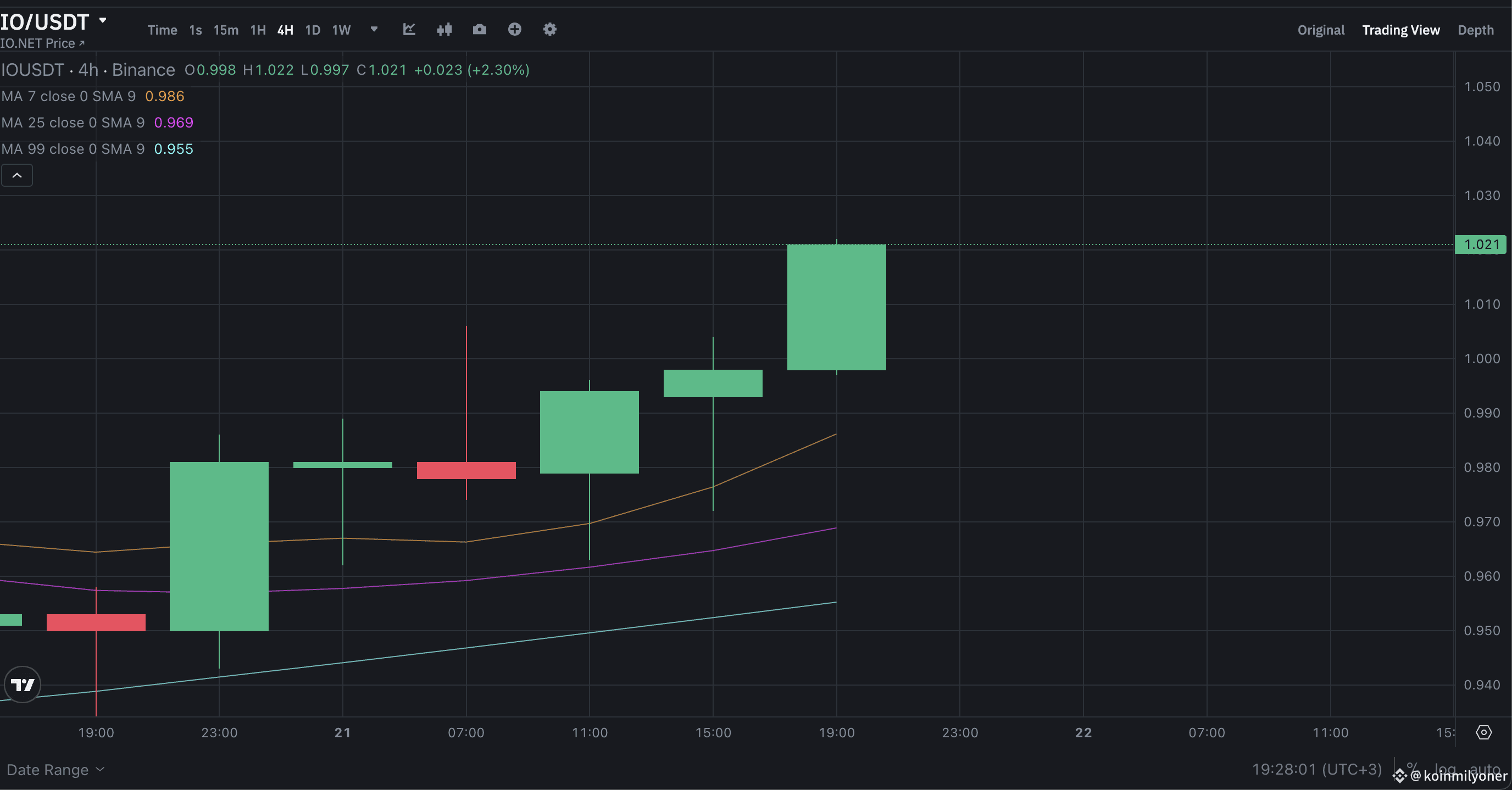Open the price scale settings icon
1512x790 pixels.
tap(1484, 732)
